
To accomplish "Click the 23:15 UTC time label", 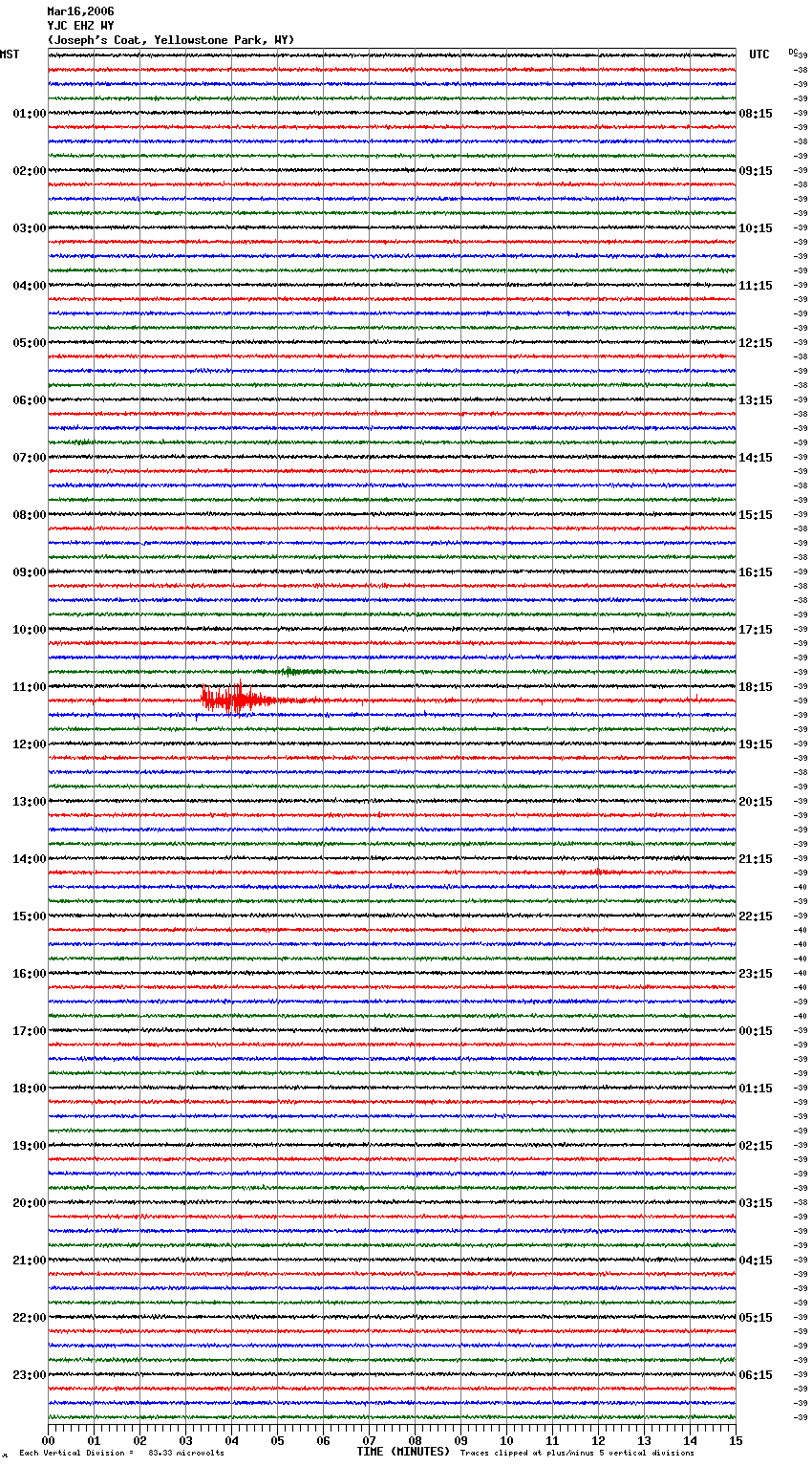I will coord(756,974).
